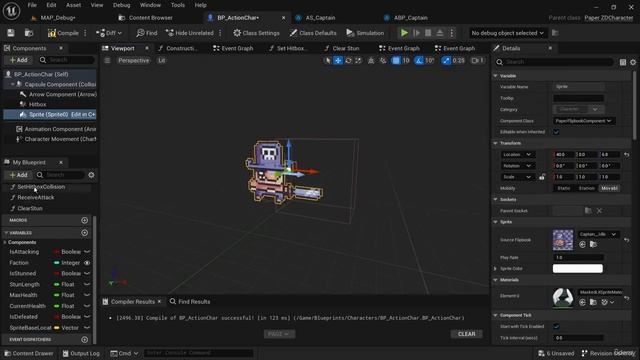Adjust camera speed setting icon
Viewport: 640px width, 360px height.
pos(477,60)
